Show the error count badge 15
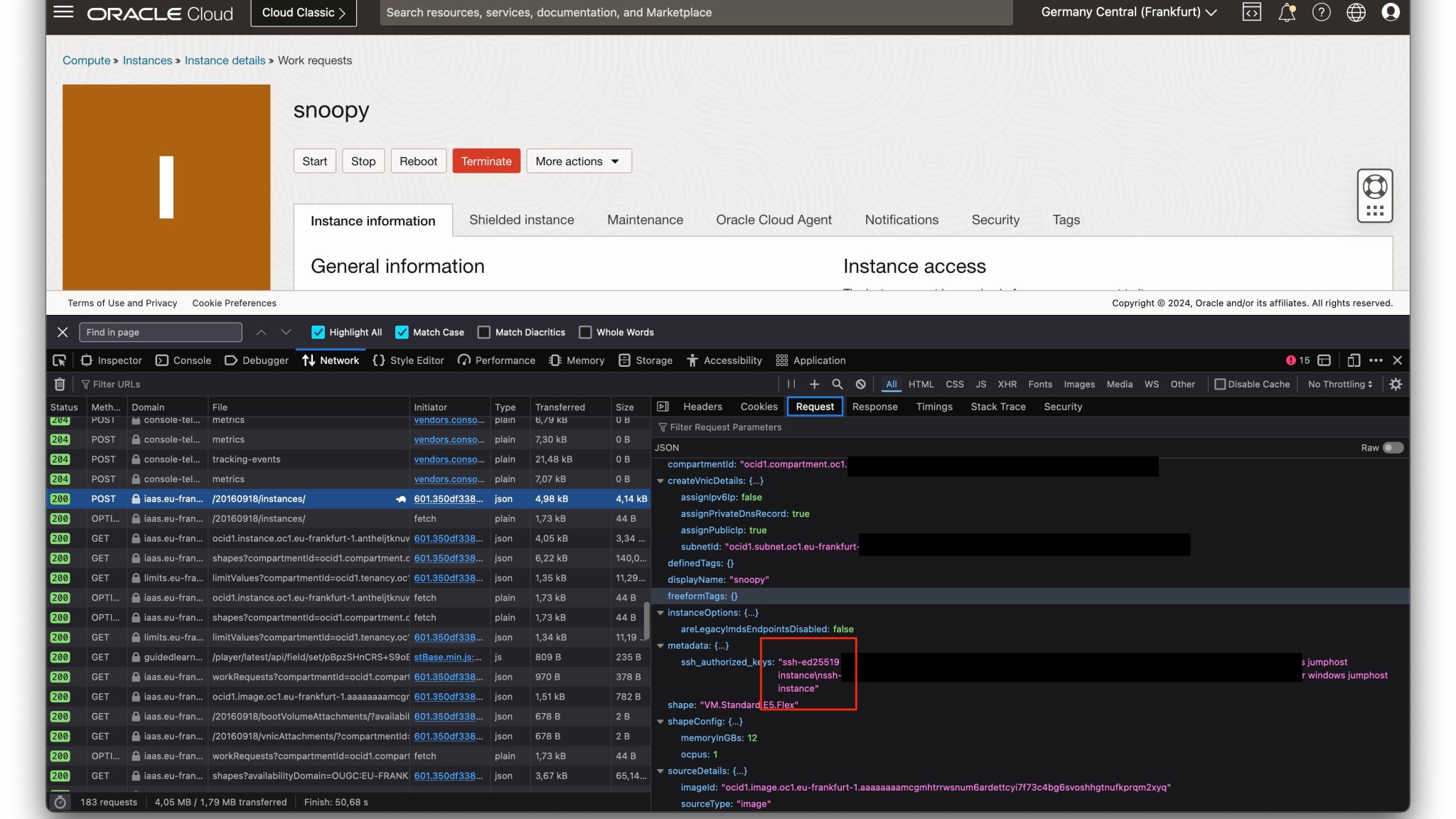 coord(1297,360)
